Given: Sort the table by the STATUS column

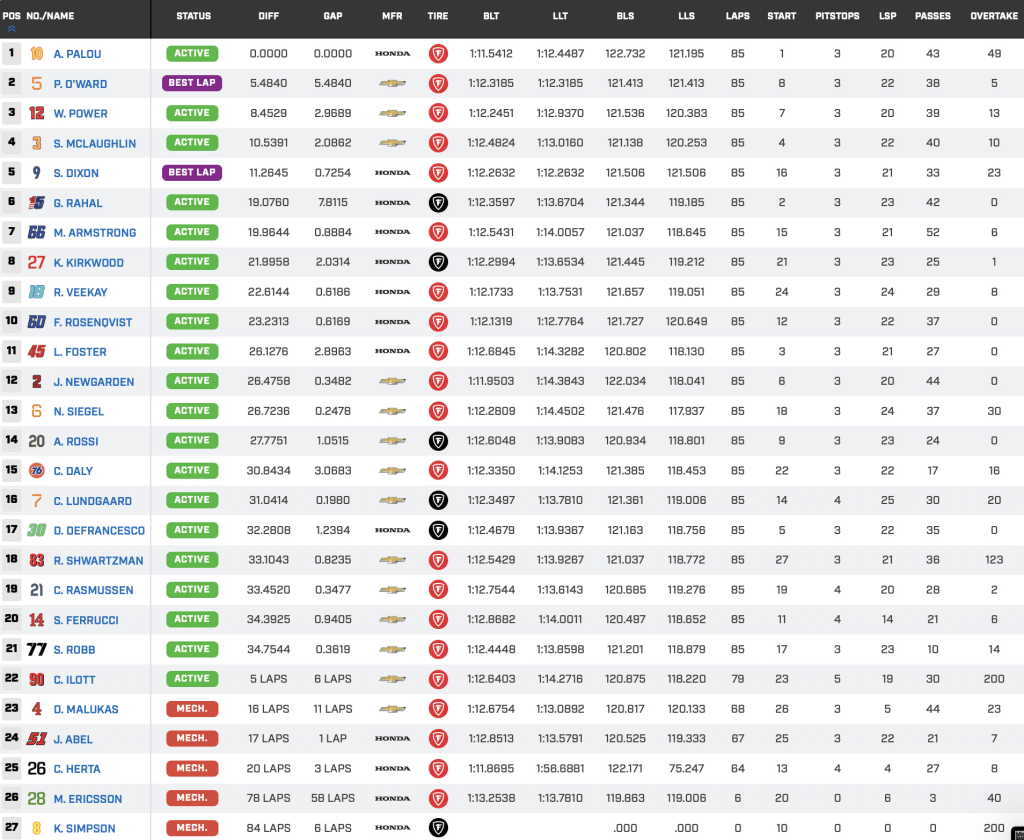Looking at the screenshot, I should coord(193,16).
